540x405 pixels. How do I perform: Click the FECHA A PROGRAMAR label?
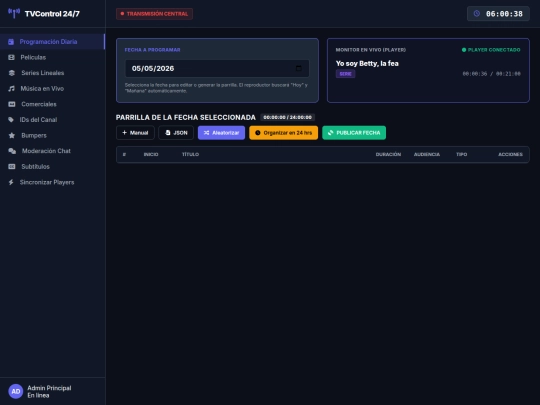click(152, 50)
